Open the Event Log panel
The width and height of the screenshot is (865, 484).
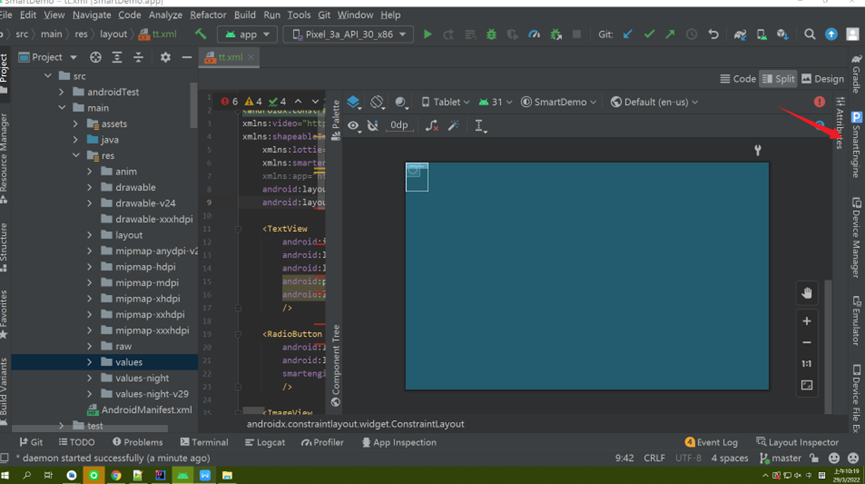click(x=711, y=442)
